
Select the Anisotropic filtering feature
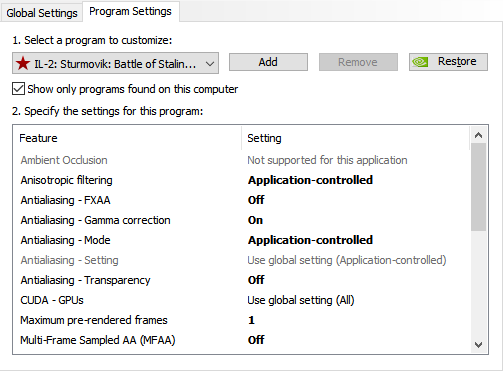(x=66, y=180)
